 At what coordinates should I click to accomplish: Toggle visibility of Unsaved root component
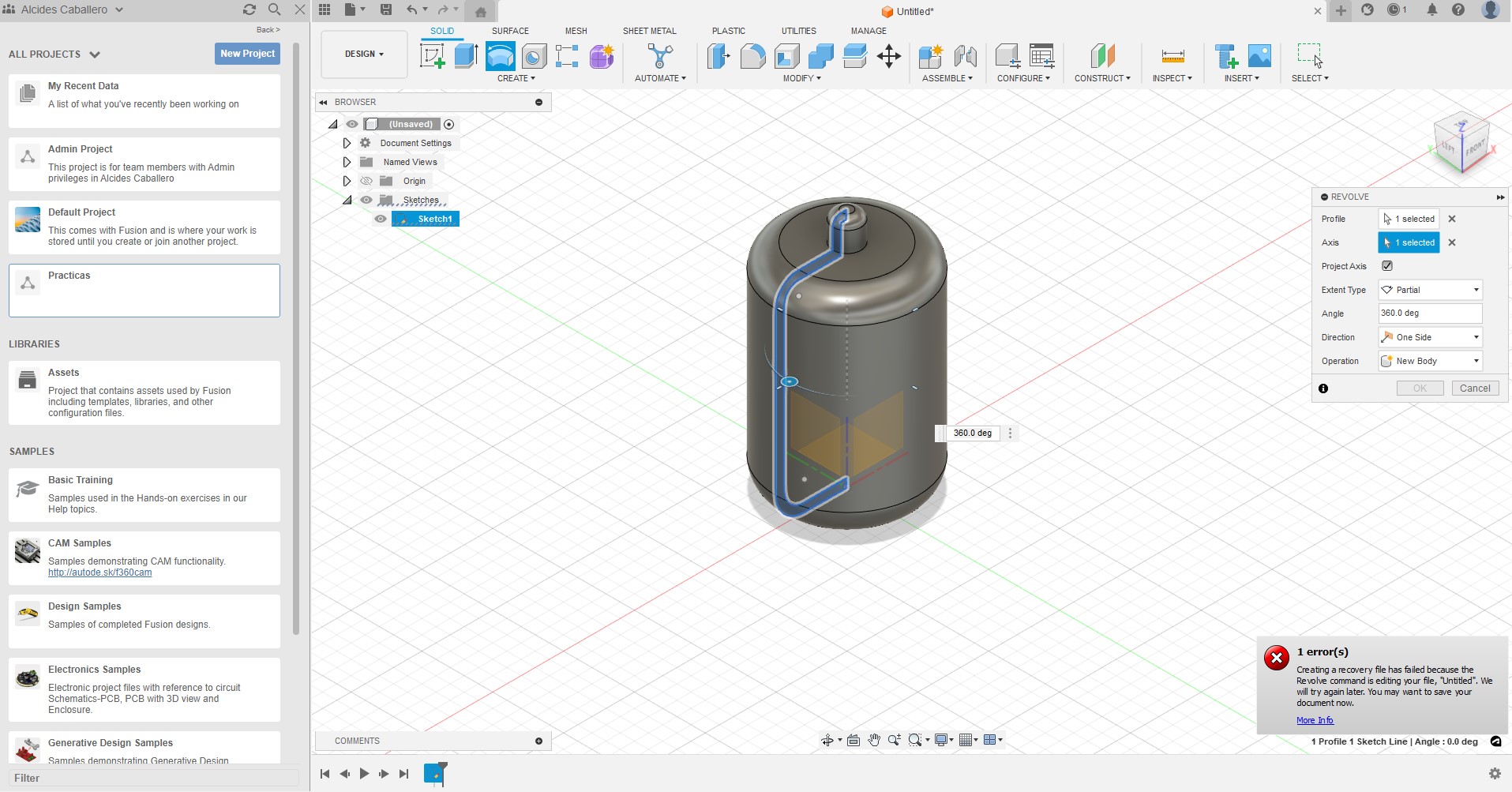352,124
